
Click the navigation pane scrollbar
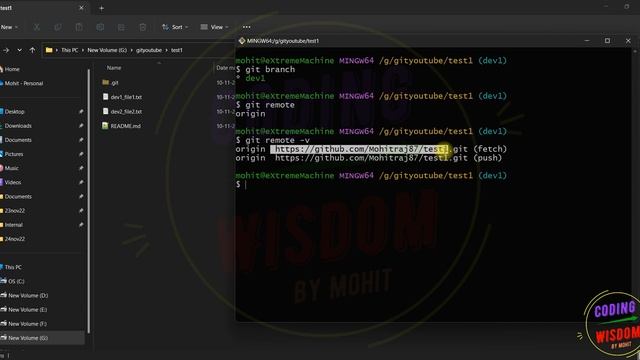click(x=89, y=201)
